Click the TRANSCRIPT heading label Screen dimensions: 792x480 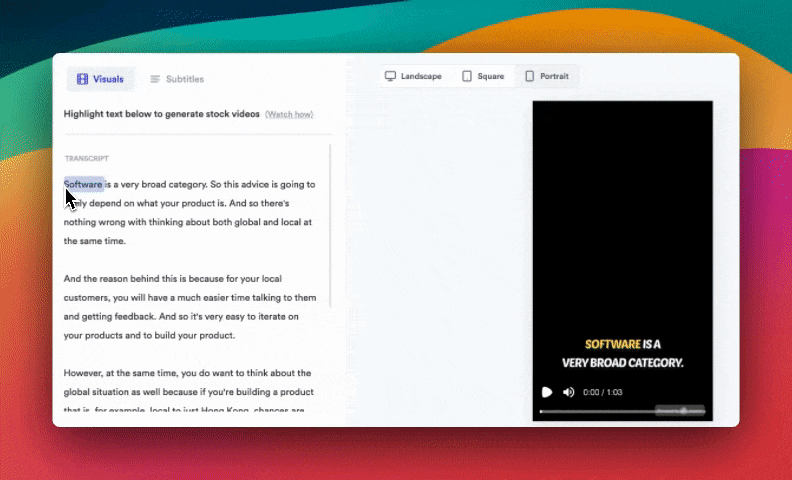[x=87, y=158]
